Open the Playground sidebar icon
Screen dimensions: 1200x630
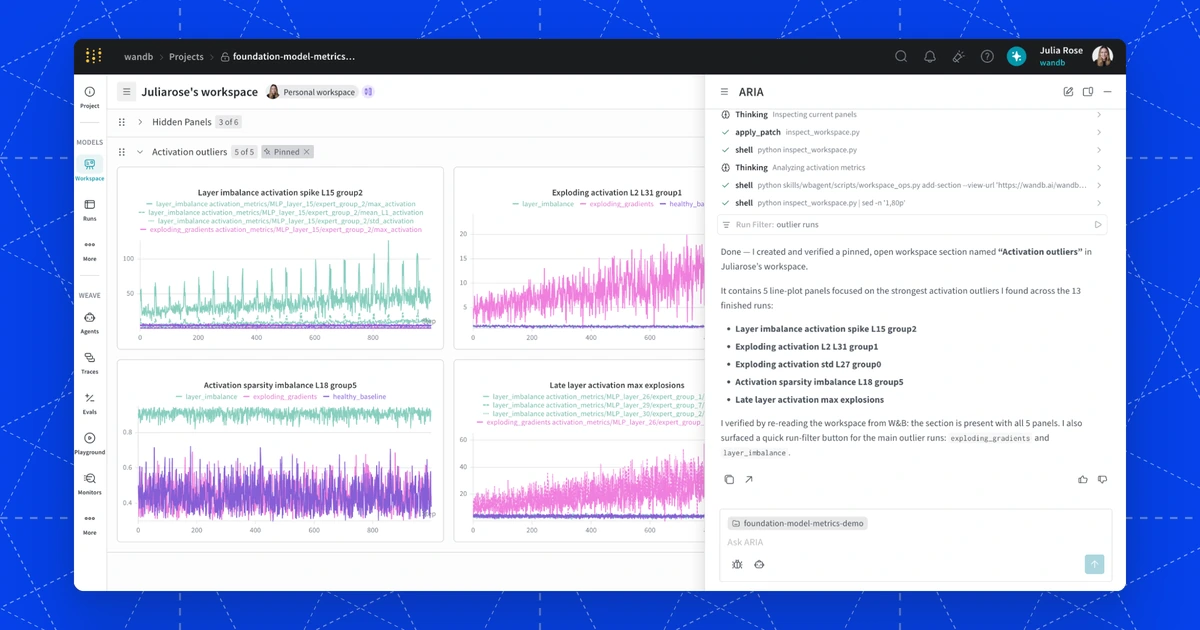click(x=90, y=443)
